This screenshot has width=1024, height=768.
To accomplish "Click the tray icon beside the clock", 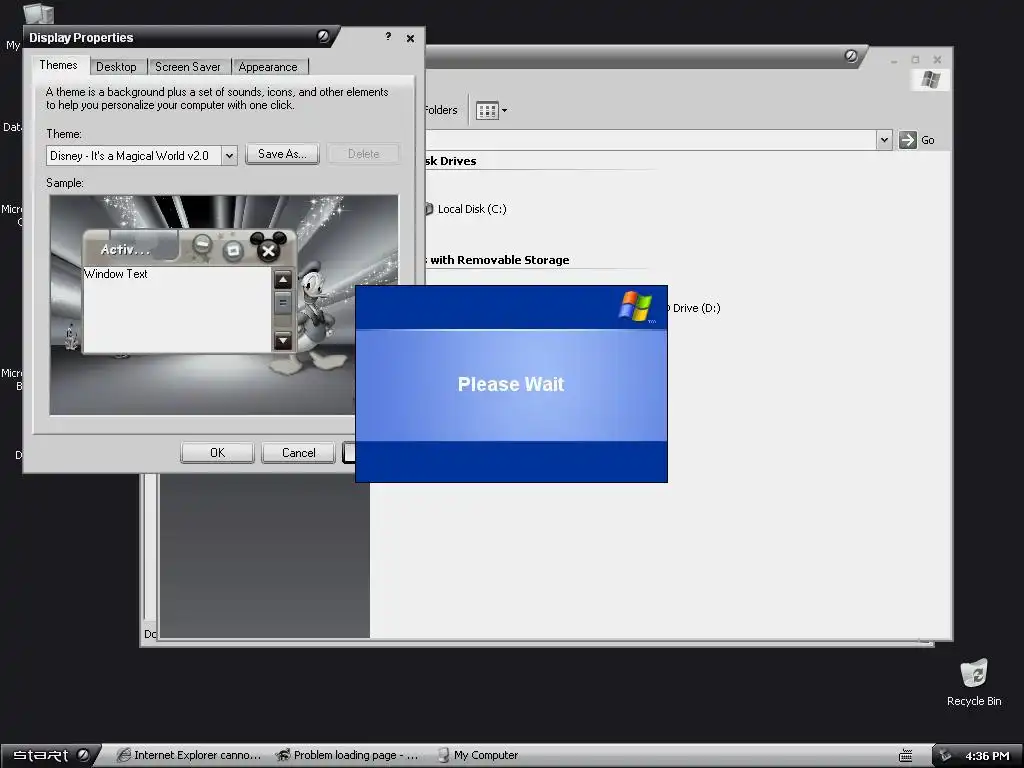I will click(x=945, y=756).
